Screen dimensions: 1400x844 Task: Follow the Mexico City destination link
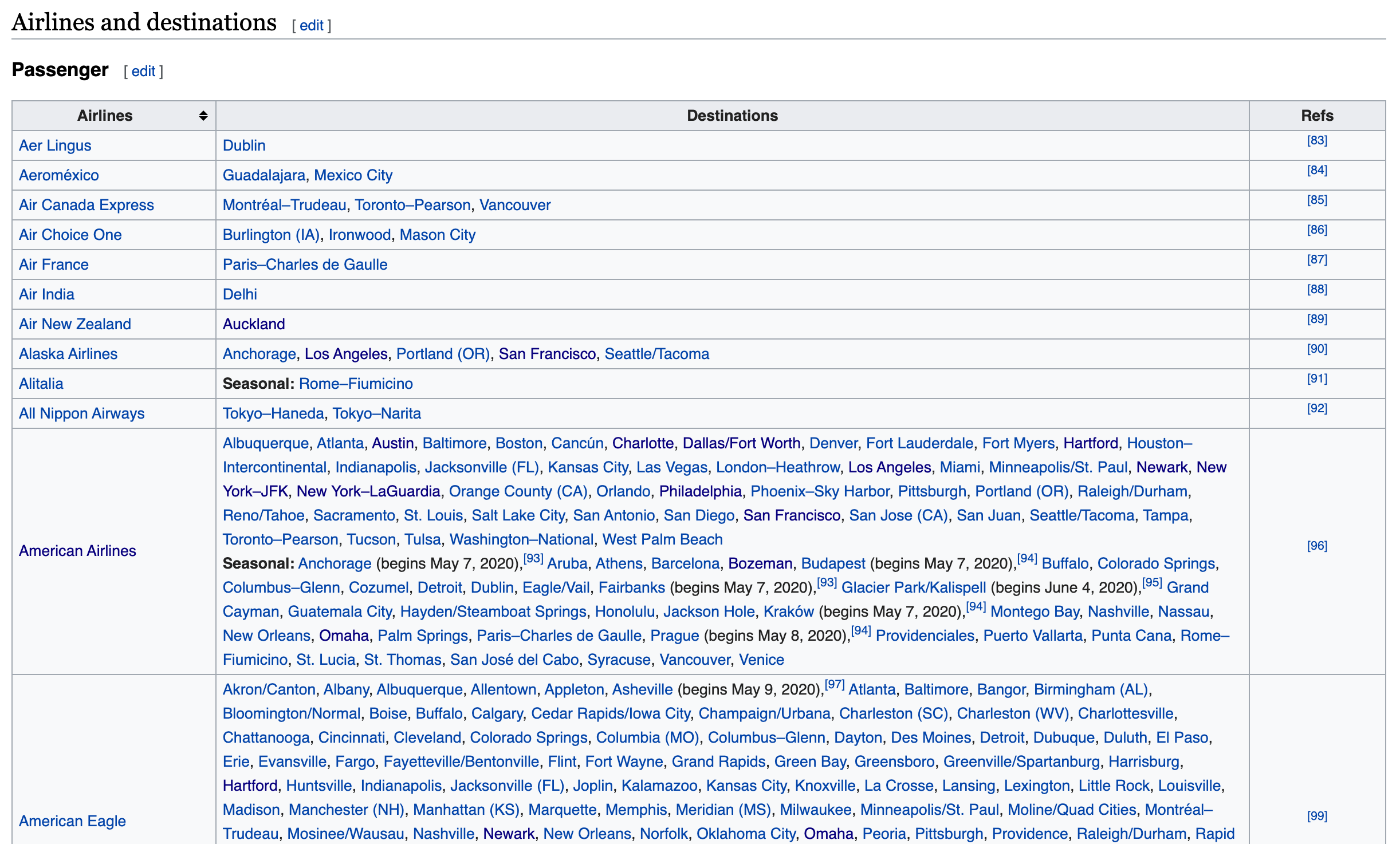click(353, 175)
